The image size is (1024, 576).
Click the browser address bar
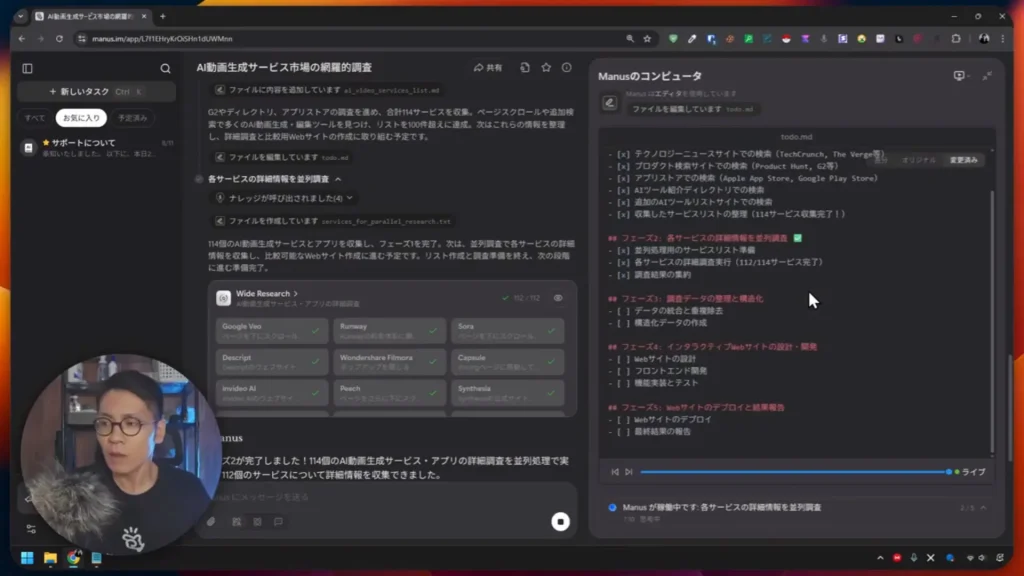pyautogui.click(x=353, y=39)
